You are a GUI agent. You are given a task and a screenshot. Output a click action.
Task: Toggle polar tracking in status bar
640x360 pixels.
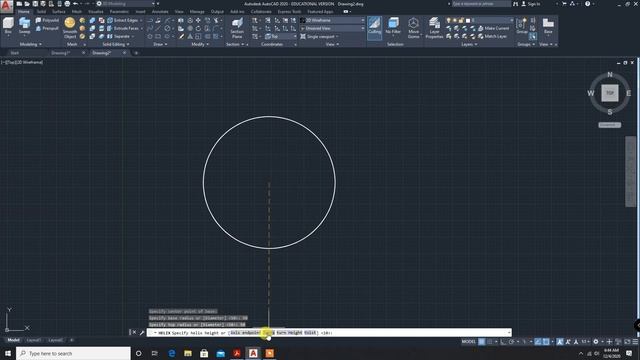511,341
